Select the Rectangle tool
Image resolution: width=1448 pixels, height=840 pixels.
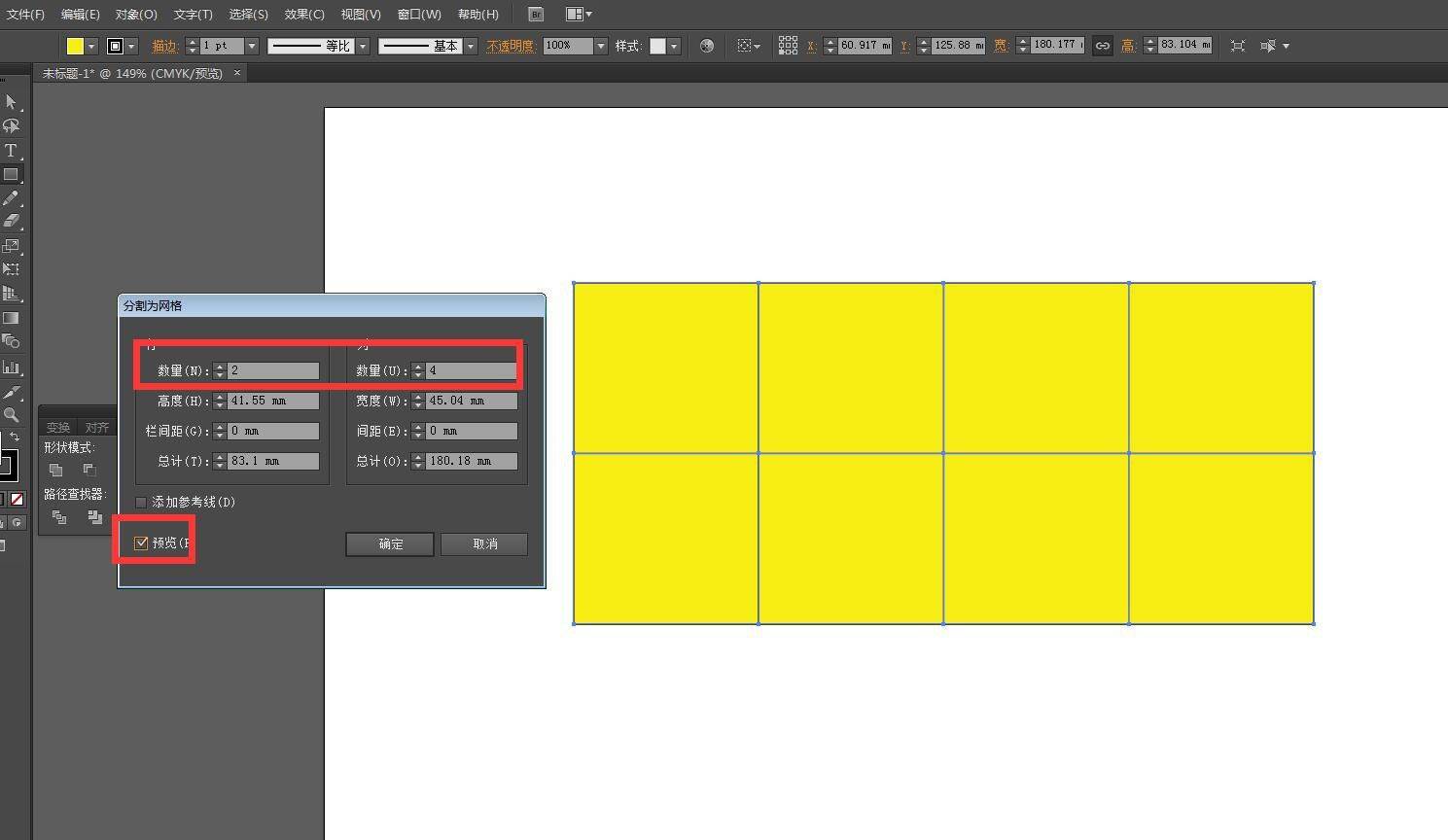tap(11, 175)
